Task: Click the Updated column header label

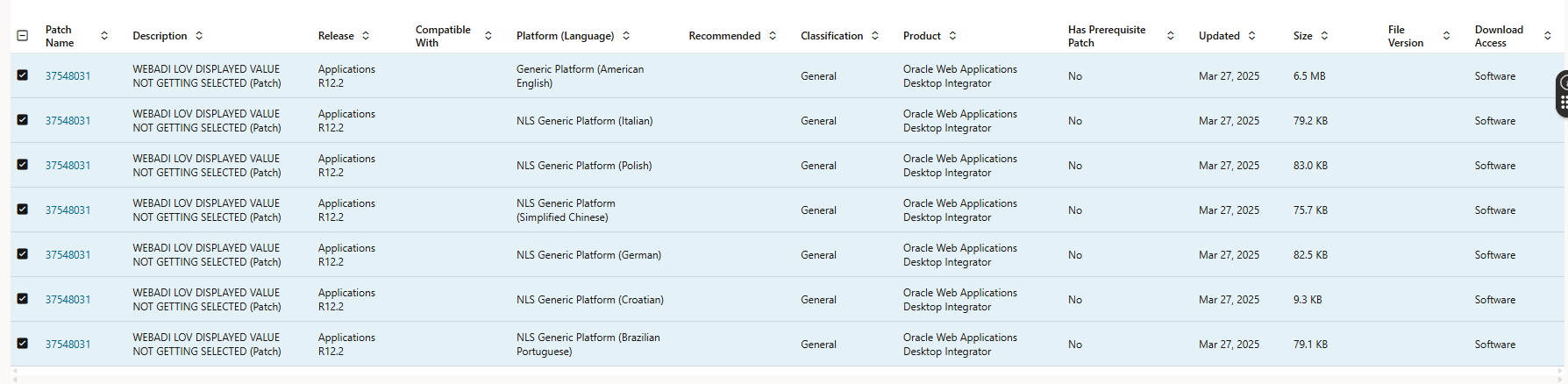Action: tap(1219, 36)
